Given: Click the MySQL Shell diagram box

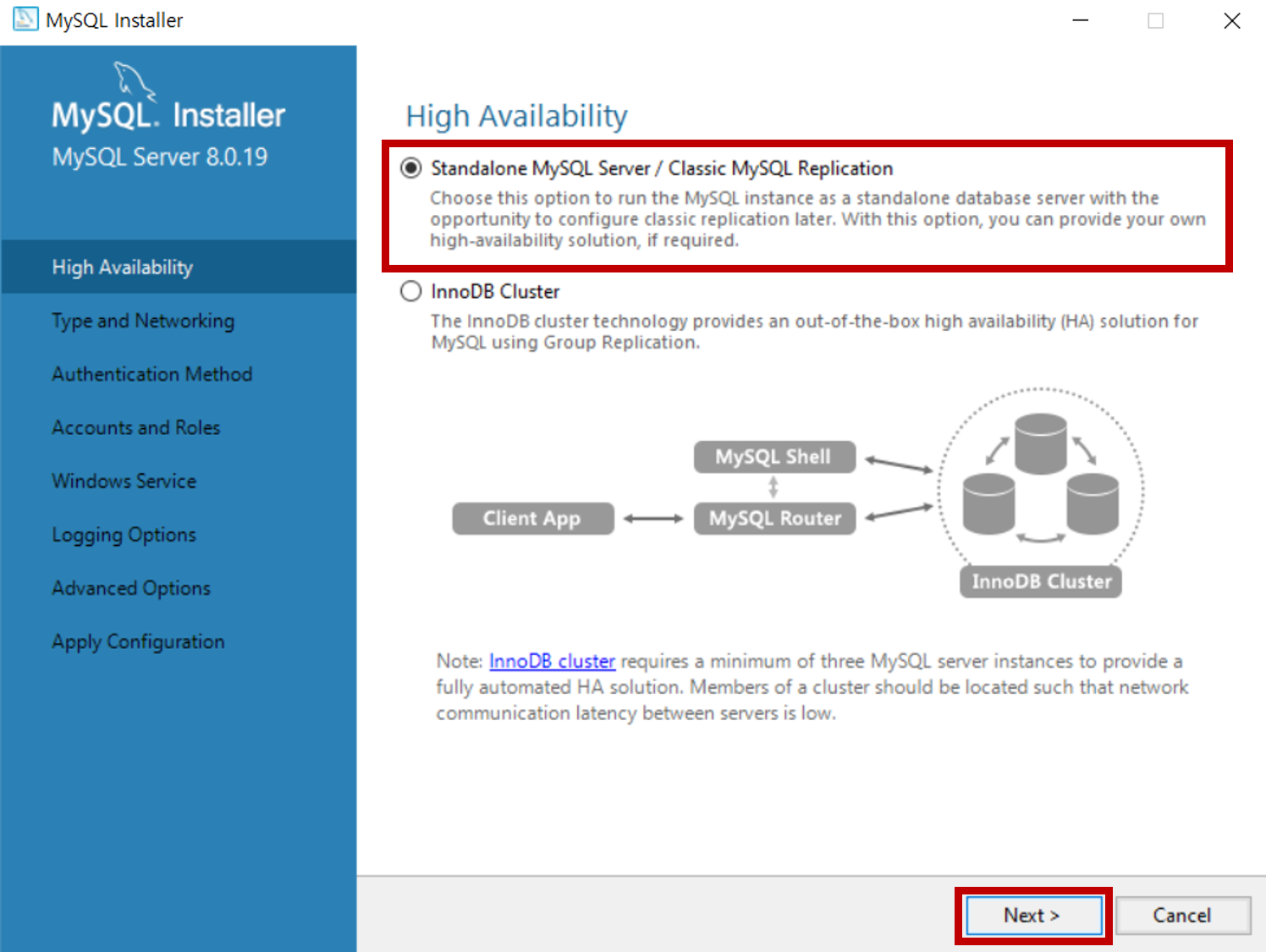Looking at the screenshot, I should coord(774,457).
